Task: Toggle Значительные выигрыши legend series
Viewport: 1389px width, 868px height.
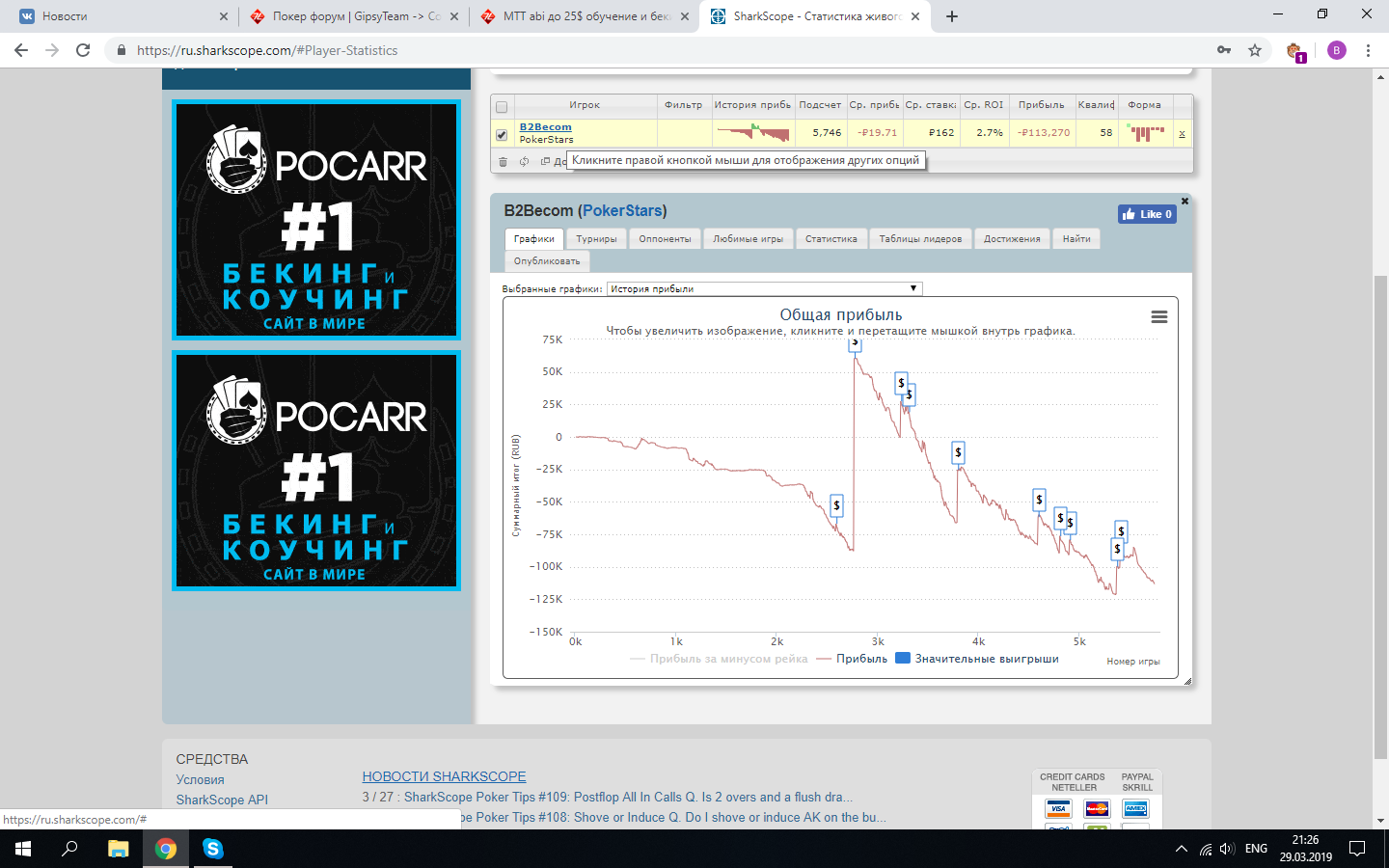Action: 977,659
